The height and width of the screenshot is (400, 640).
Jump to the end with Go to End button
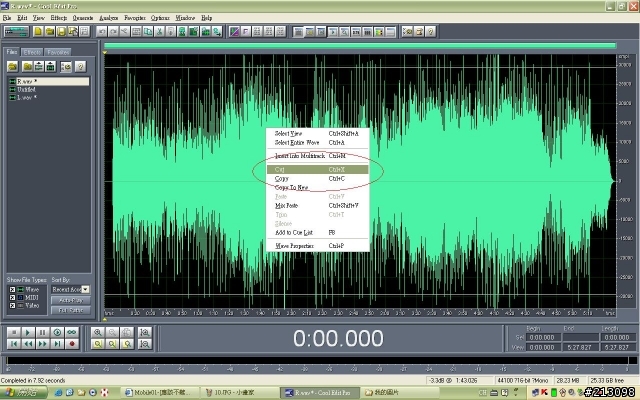(57, 344)
